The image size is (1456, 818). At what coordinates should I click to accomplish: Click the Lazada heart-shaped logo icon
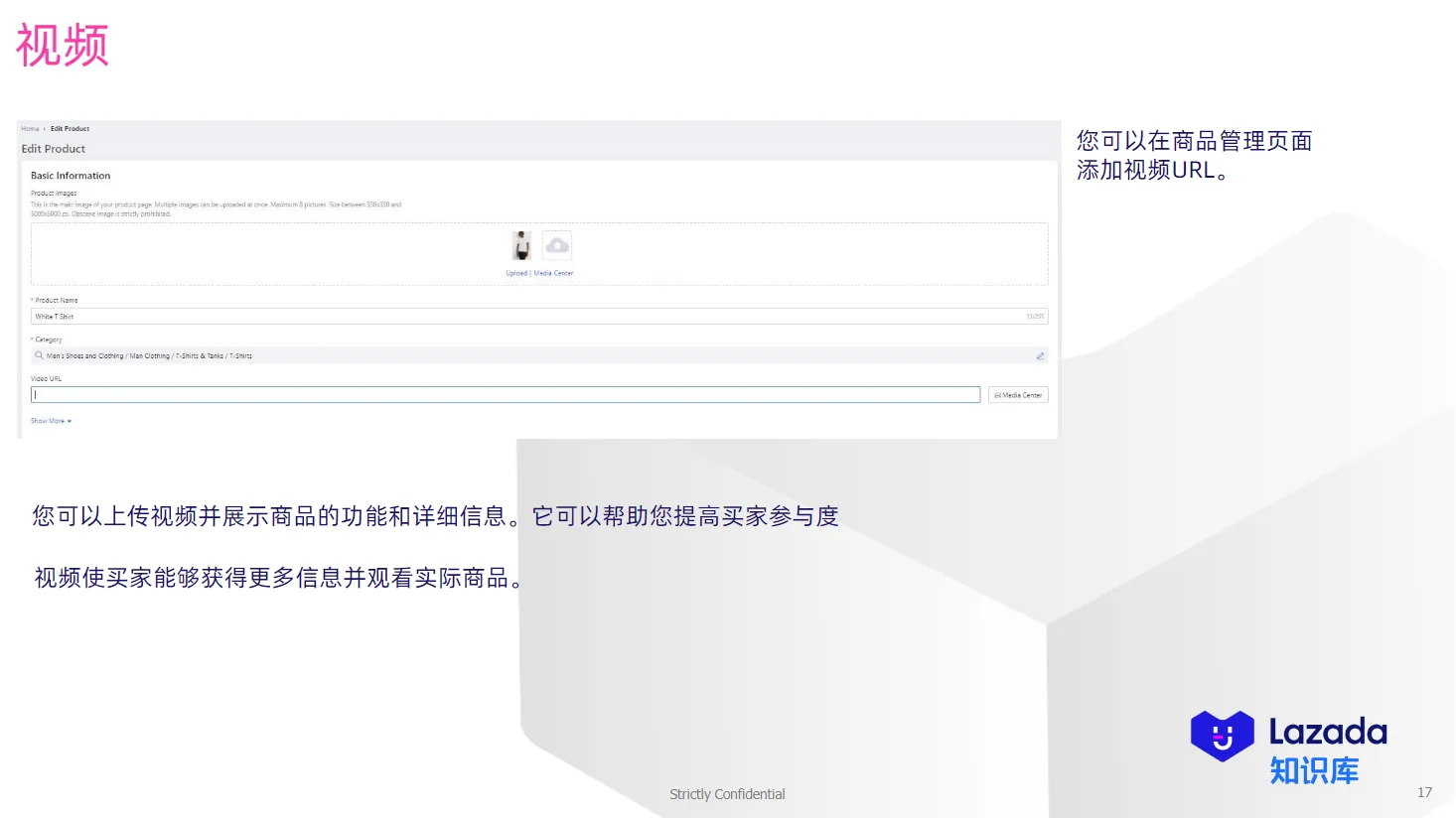coord(1222,736)
